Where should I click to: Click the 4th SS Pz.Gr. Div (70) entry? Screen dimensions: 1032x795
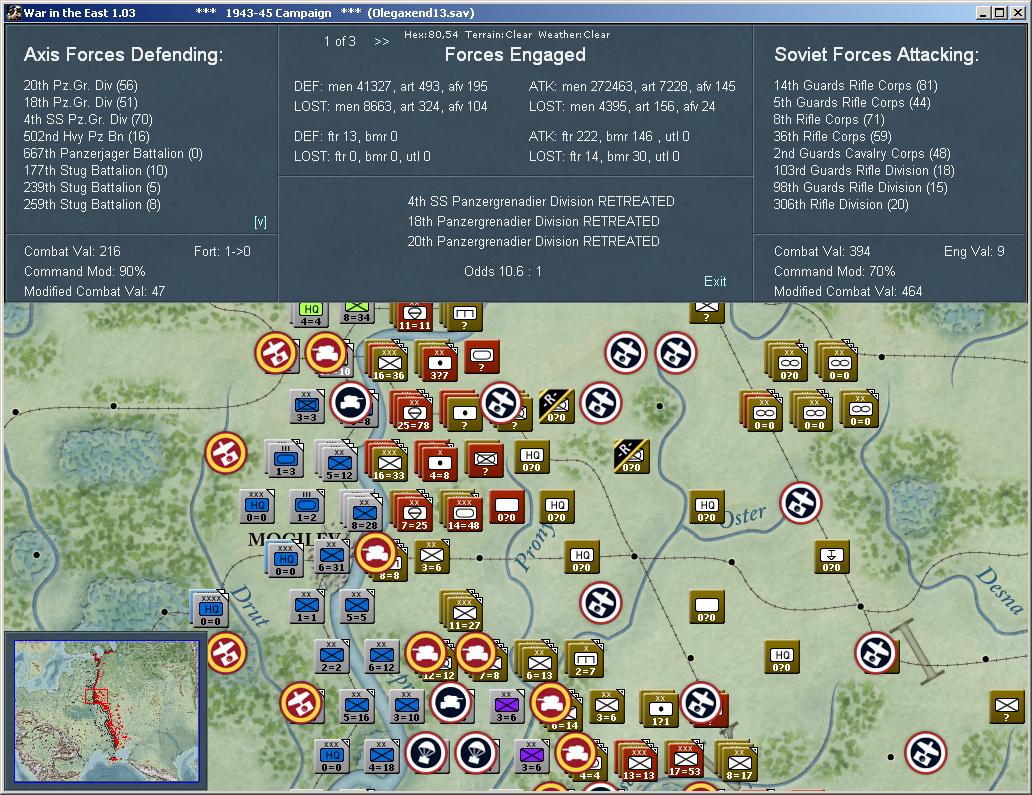coord(88,120)
